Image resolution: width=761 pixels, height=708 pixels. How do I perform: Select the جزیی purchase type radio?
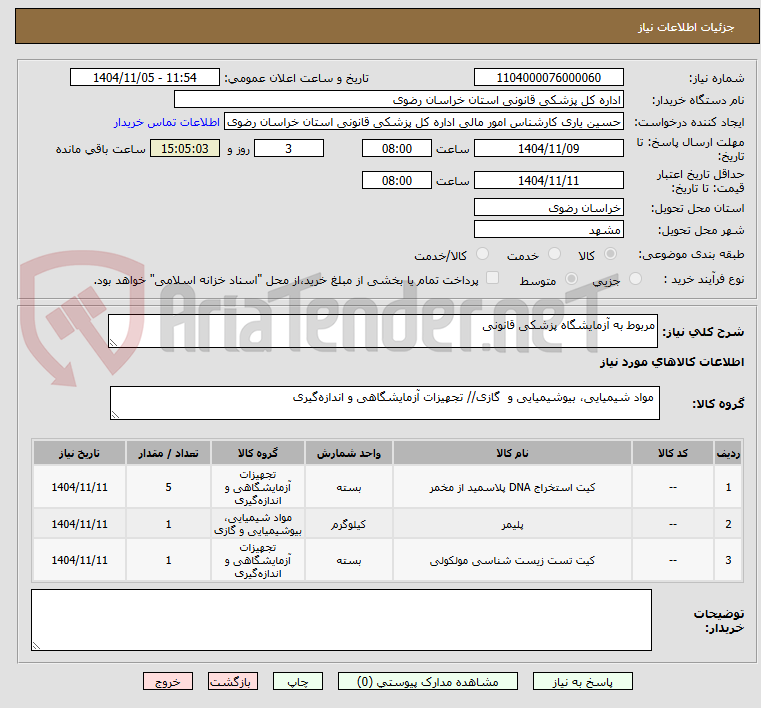(635, 279)
